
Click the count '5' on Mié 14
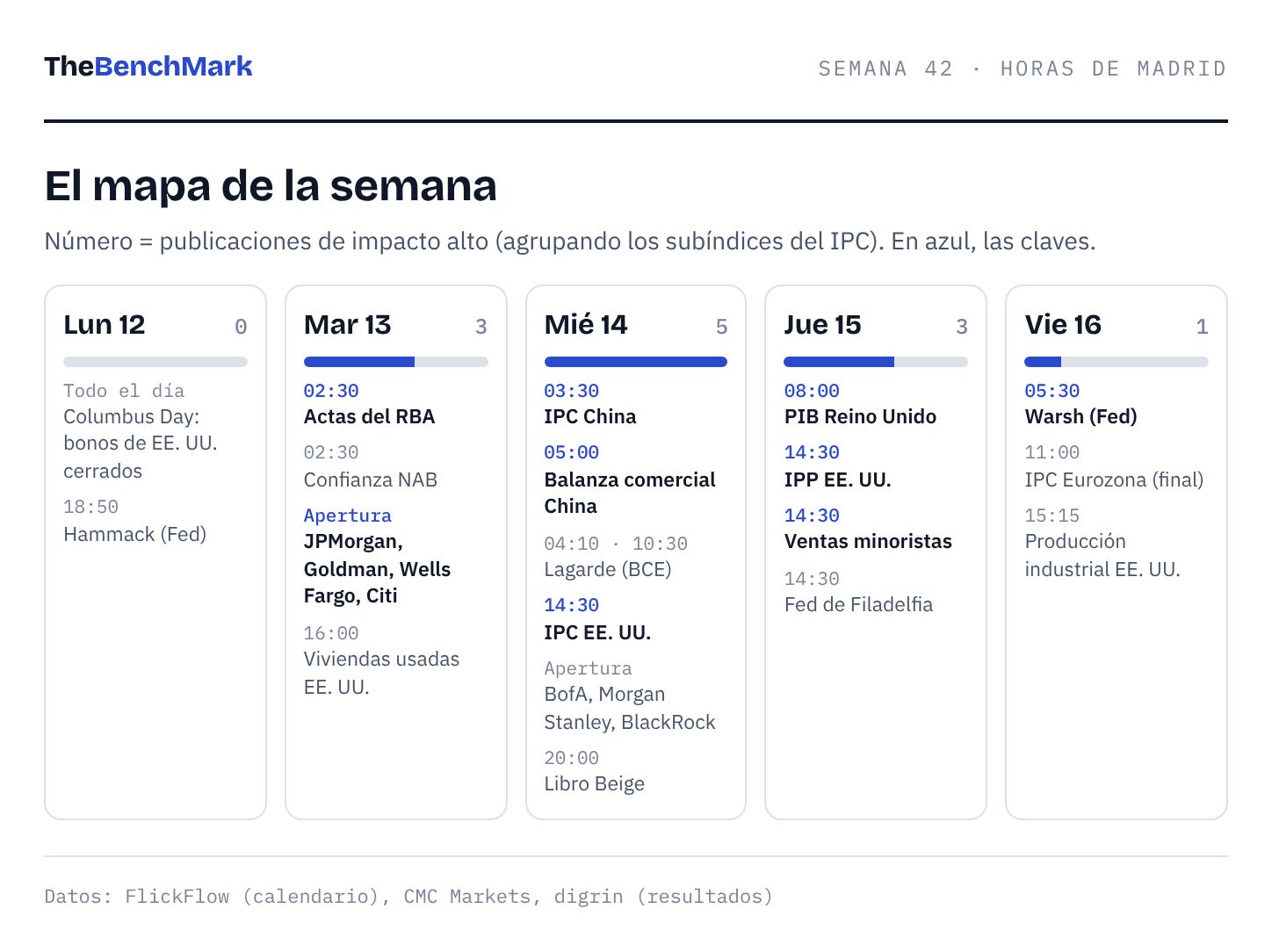[721, 327]
